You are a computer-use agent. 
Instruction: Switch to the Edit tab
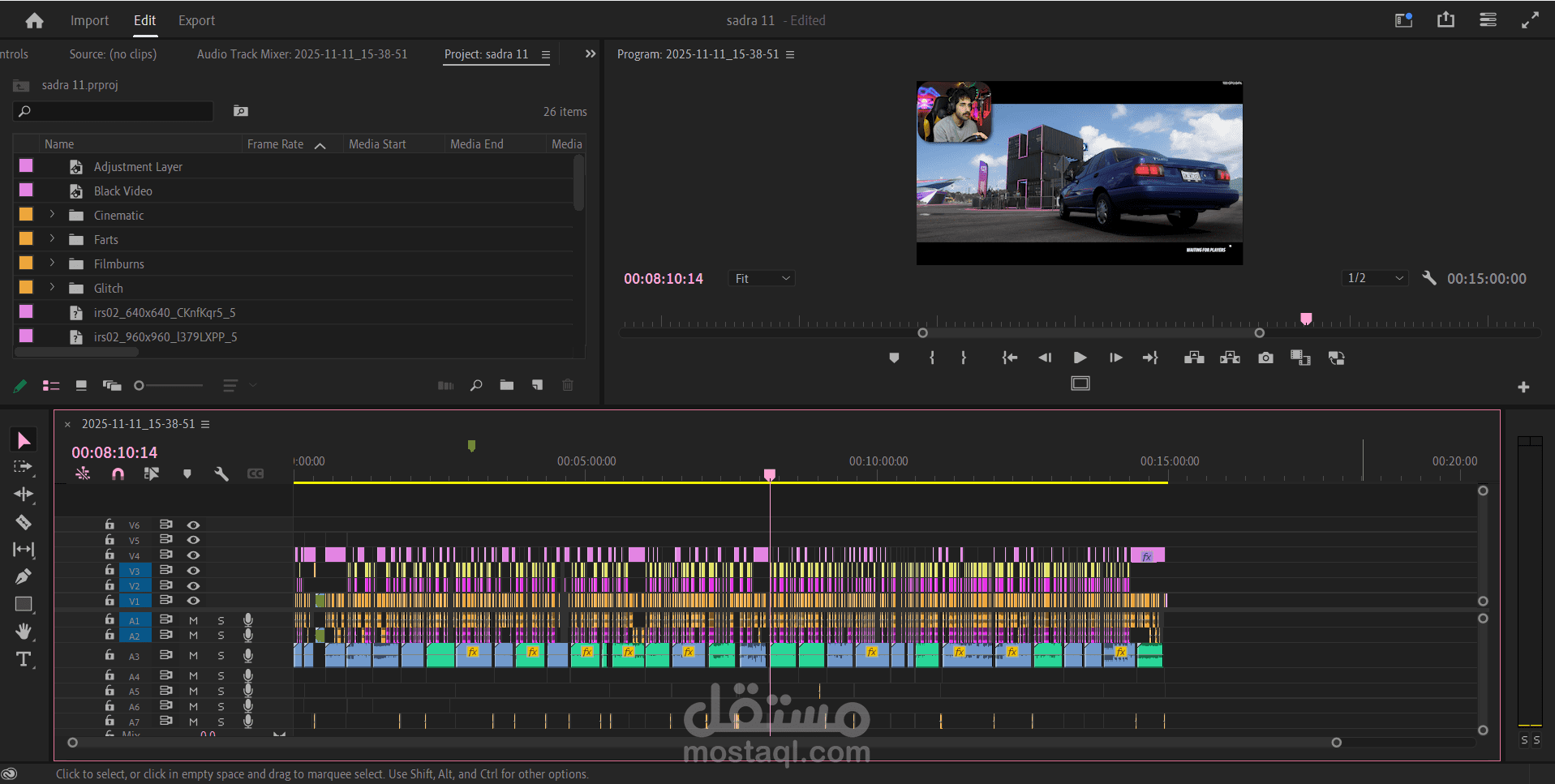pos(144,20)
